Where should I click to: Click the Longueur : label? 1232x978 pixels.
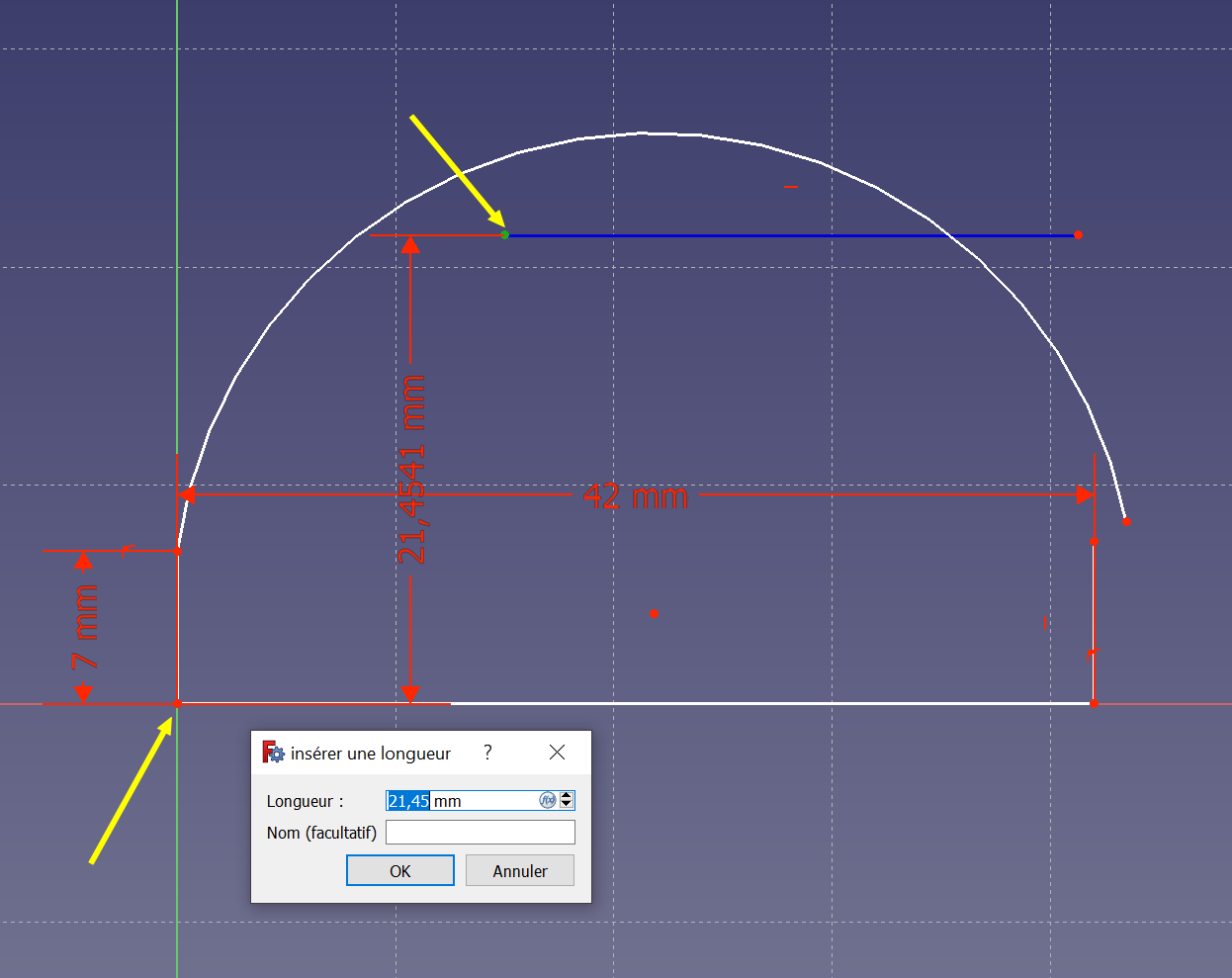click(306, 801)
